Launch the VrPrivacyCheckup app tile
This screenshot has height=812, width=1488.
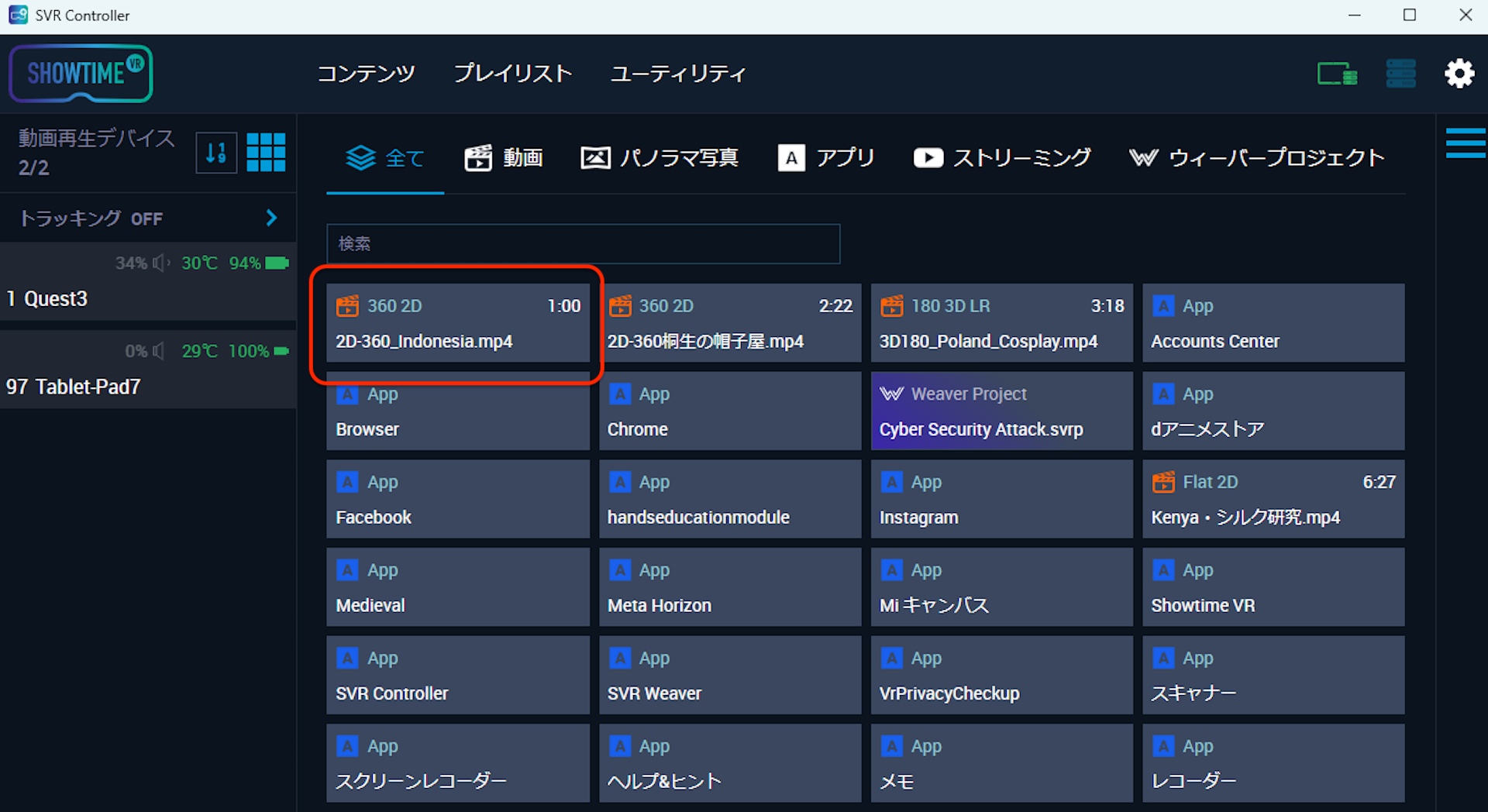pos(1001,676)
